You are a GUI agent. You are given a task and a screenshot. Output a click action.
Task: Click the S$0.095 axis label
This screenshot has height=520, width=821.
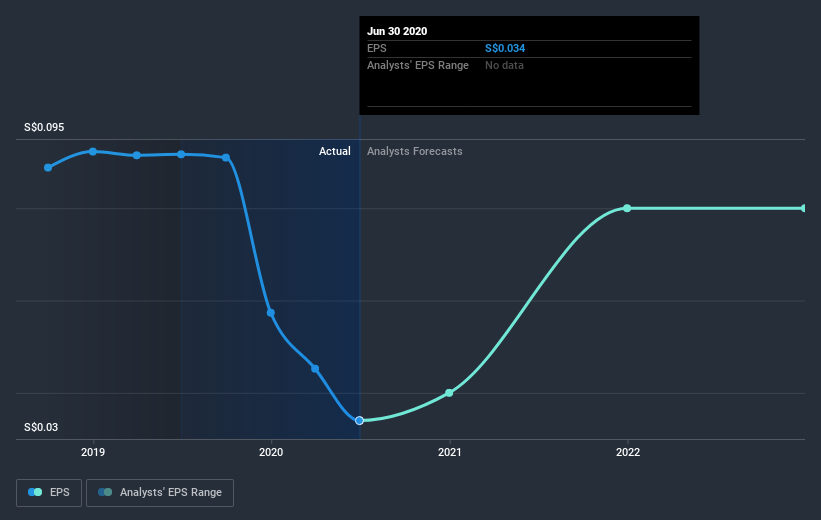(44, 127)
